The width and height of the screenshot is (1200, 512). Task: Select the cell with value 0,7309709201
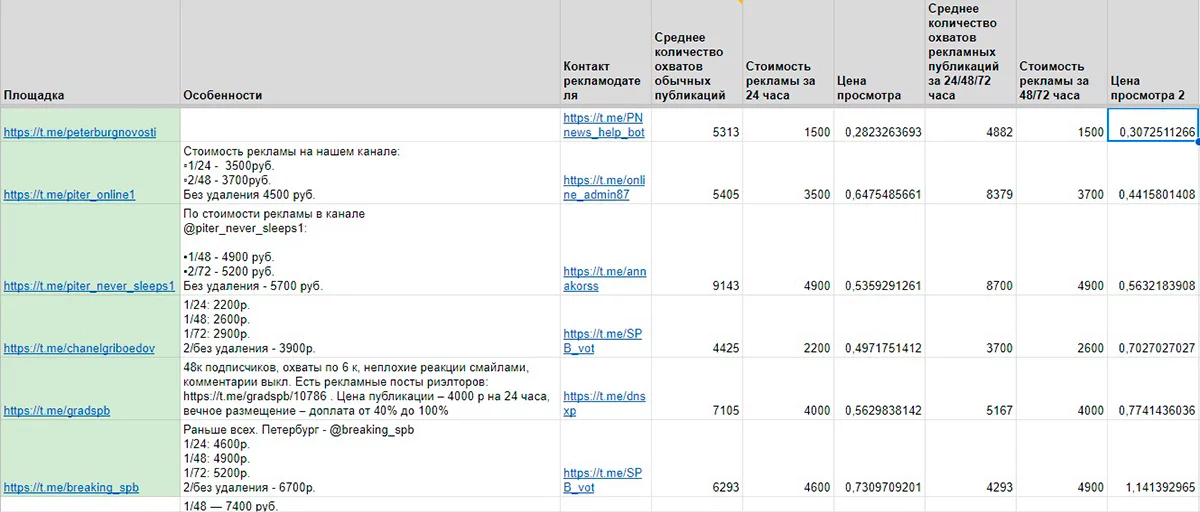pyautogui.click(x=878, y=458)
